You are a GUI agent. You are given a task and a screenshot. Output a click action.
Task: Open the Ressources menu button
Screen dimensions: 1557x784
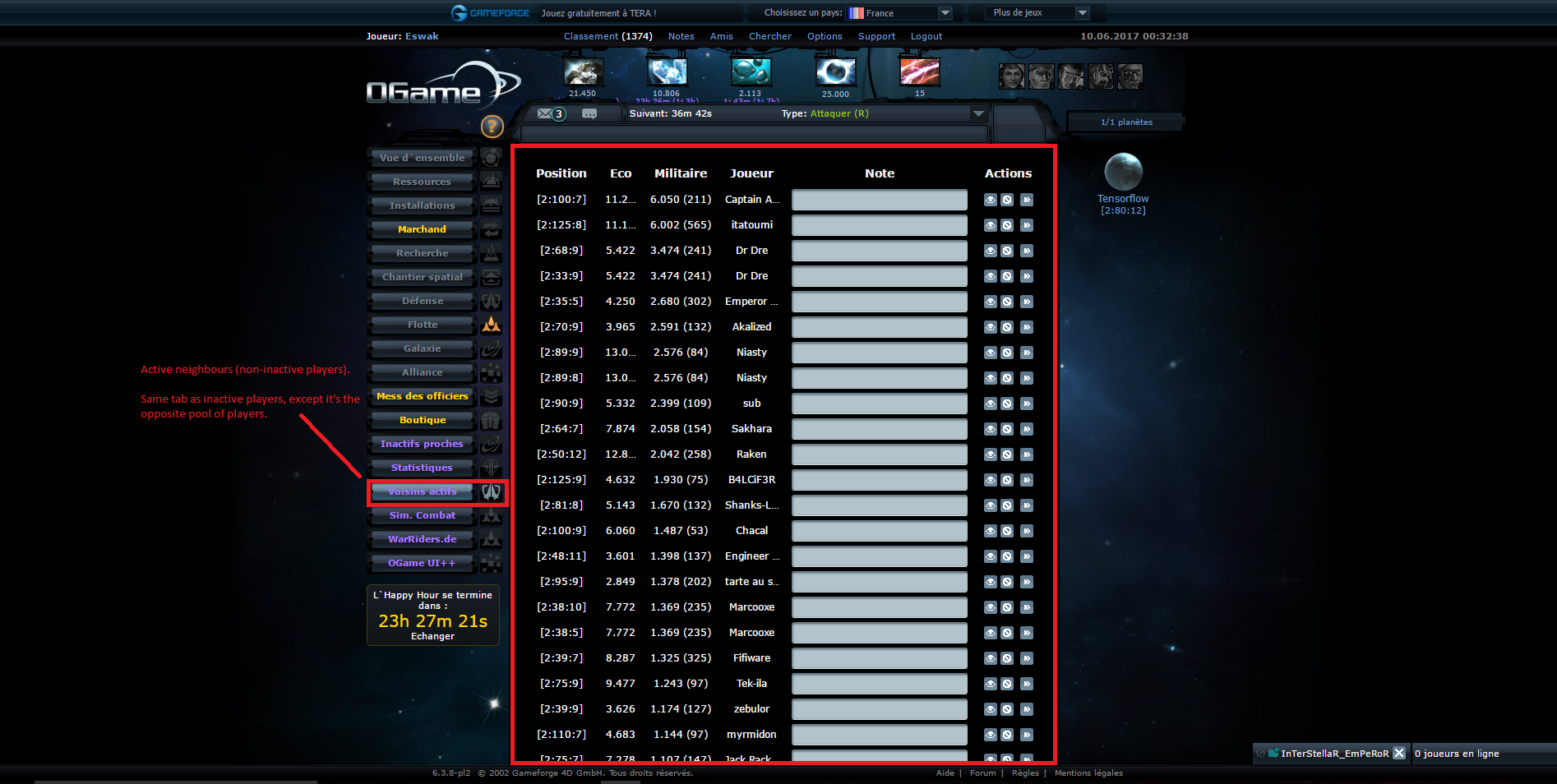(422, 182)
